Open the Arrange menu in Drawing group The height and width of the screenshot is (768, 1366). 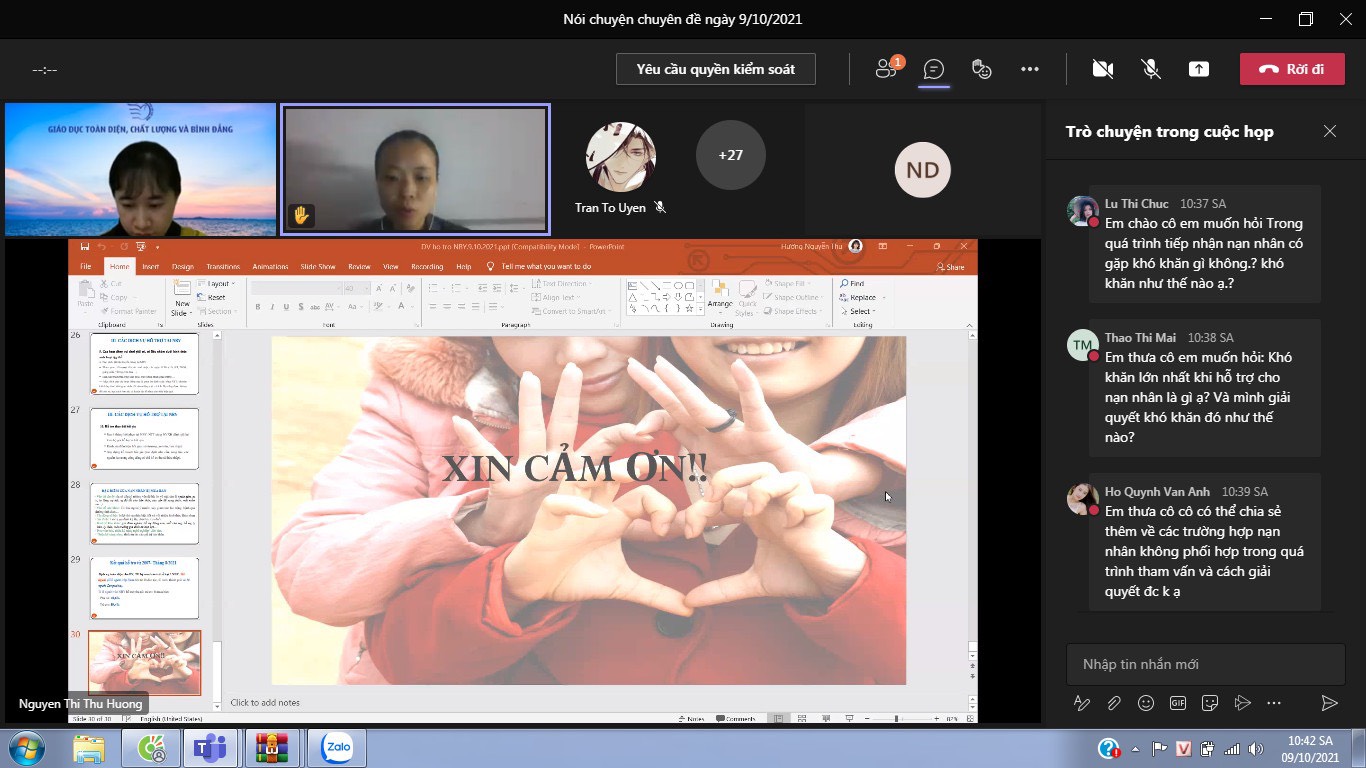click(x=720, y=297)
